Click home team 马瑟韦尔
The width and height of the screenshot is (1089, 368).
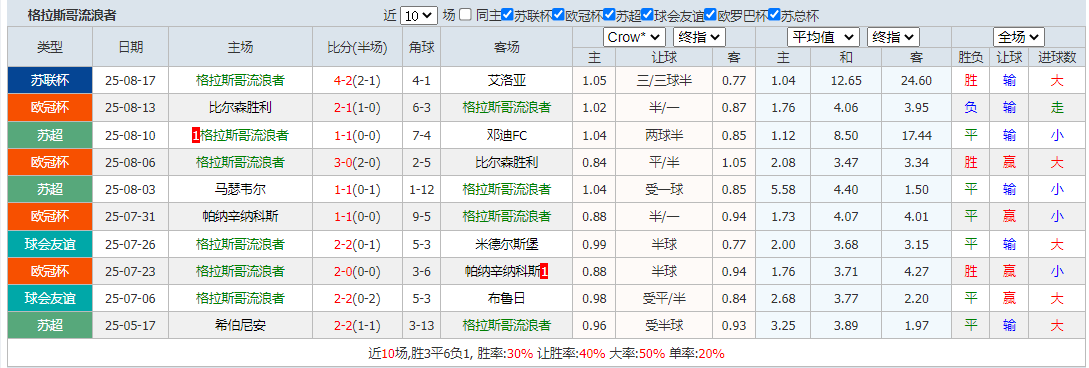pos(240,190)
